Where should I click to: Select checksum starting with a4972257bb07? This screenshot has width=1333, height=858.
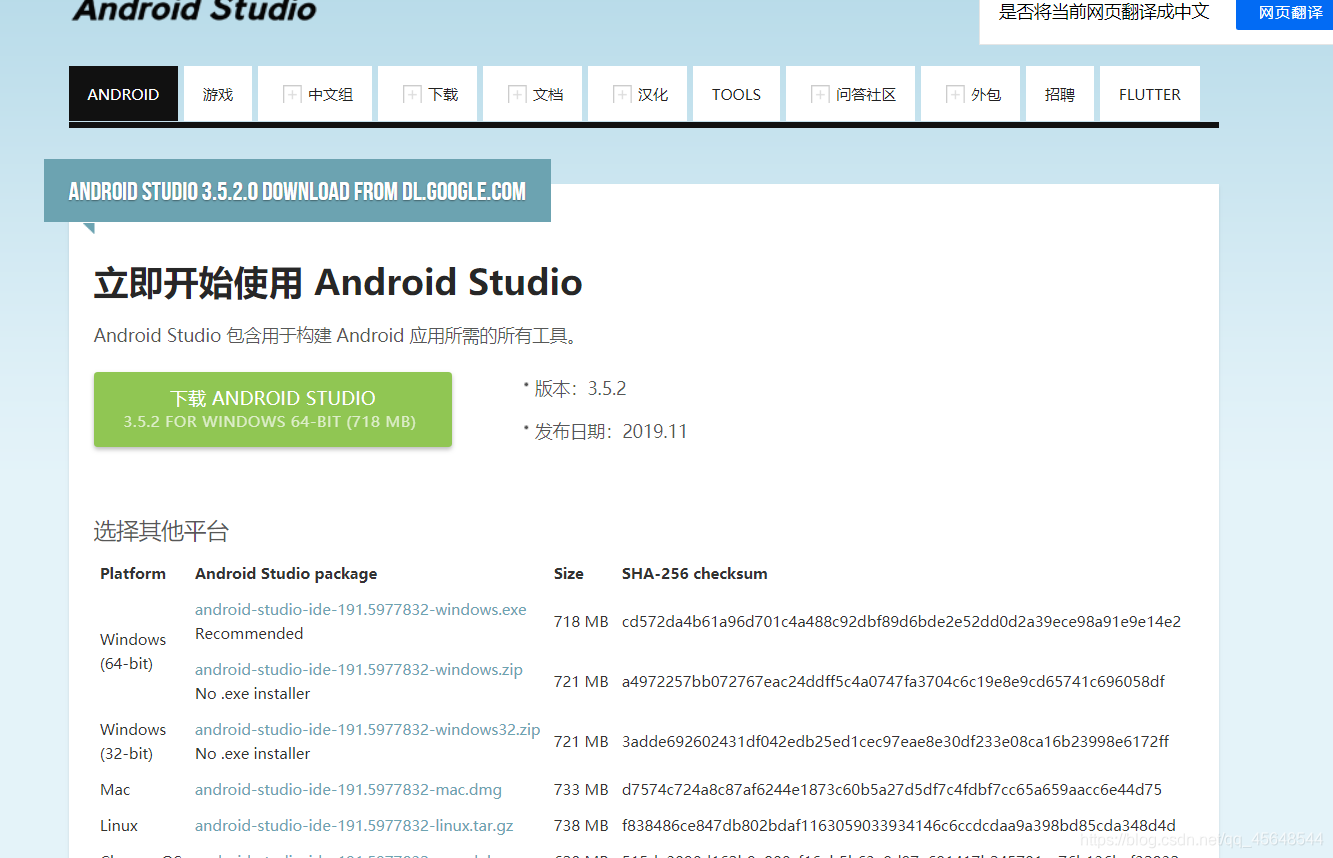tap(893, 682)
